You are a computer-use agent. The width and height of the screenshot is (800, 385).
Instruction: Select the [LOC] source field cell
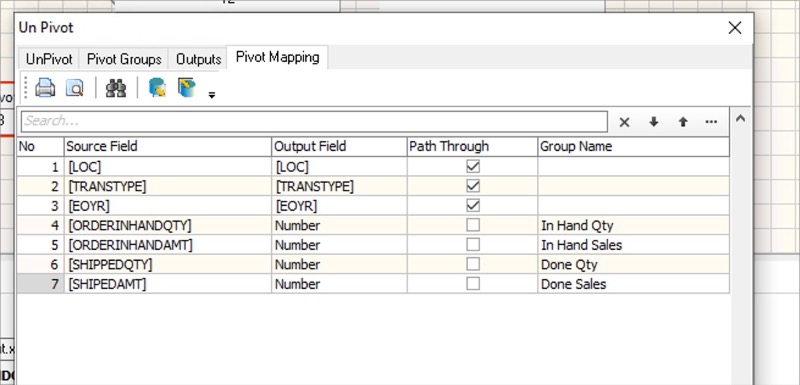coord(168,167)
